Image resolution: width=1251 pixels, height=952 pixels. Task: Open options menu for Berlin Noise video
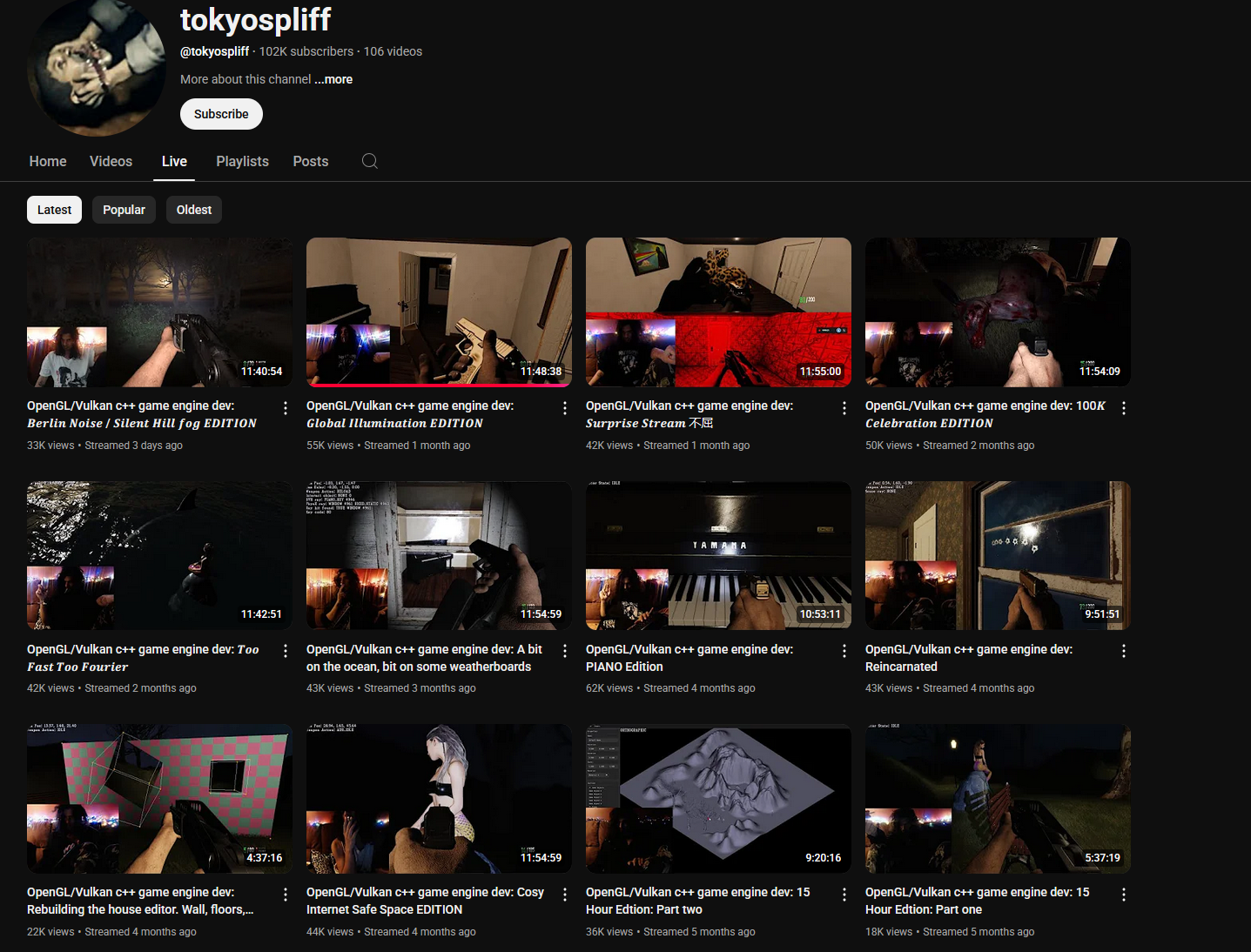coord(286,408)
